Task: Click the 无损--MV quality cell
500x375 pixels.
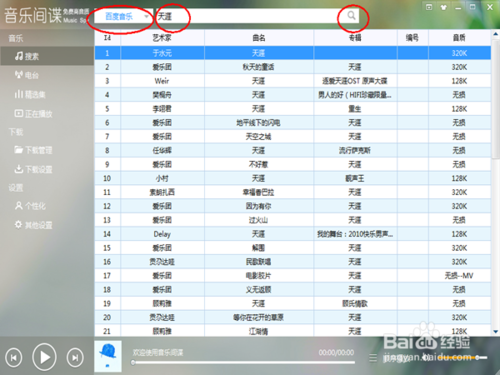Action: [459, 276]
